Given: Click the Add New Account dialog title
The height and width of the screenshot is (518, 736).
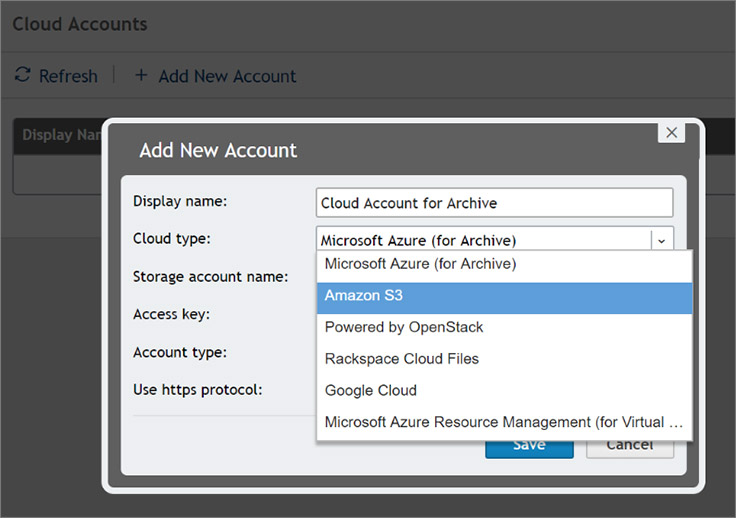Looking at the screenshot, I should coord(218,151).
